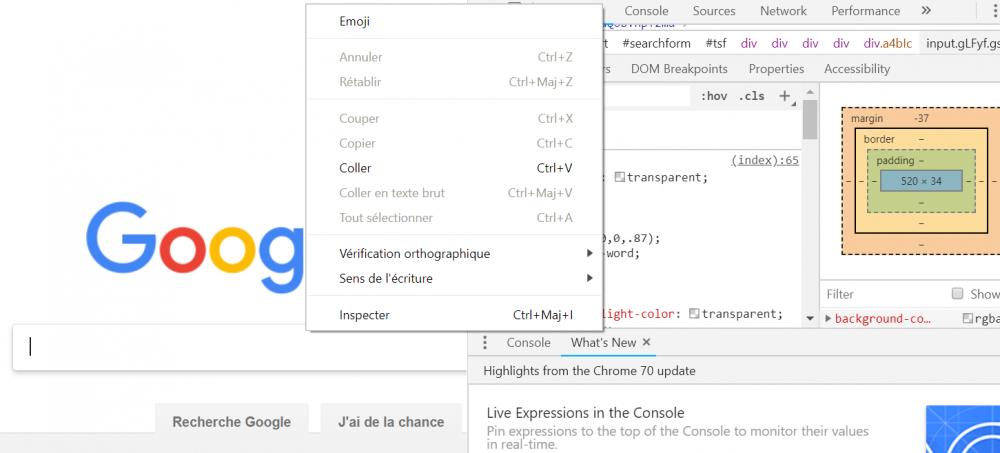Toggle the :hov element state button

click(714, 96)
